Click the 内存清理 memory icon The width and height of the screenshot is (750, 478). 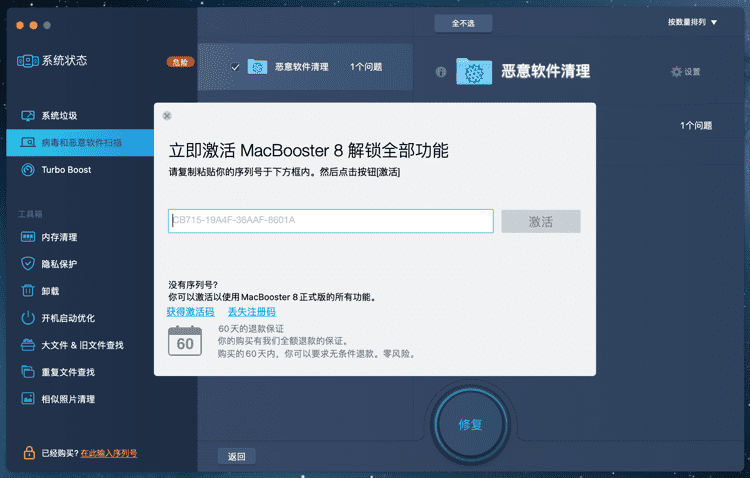click(28, 237)
